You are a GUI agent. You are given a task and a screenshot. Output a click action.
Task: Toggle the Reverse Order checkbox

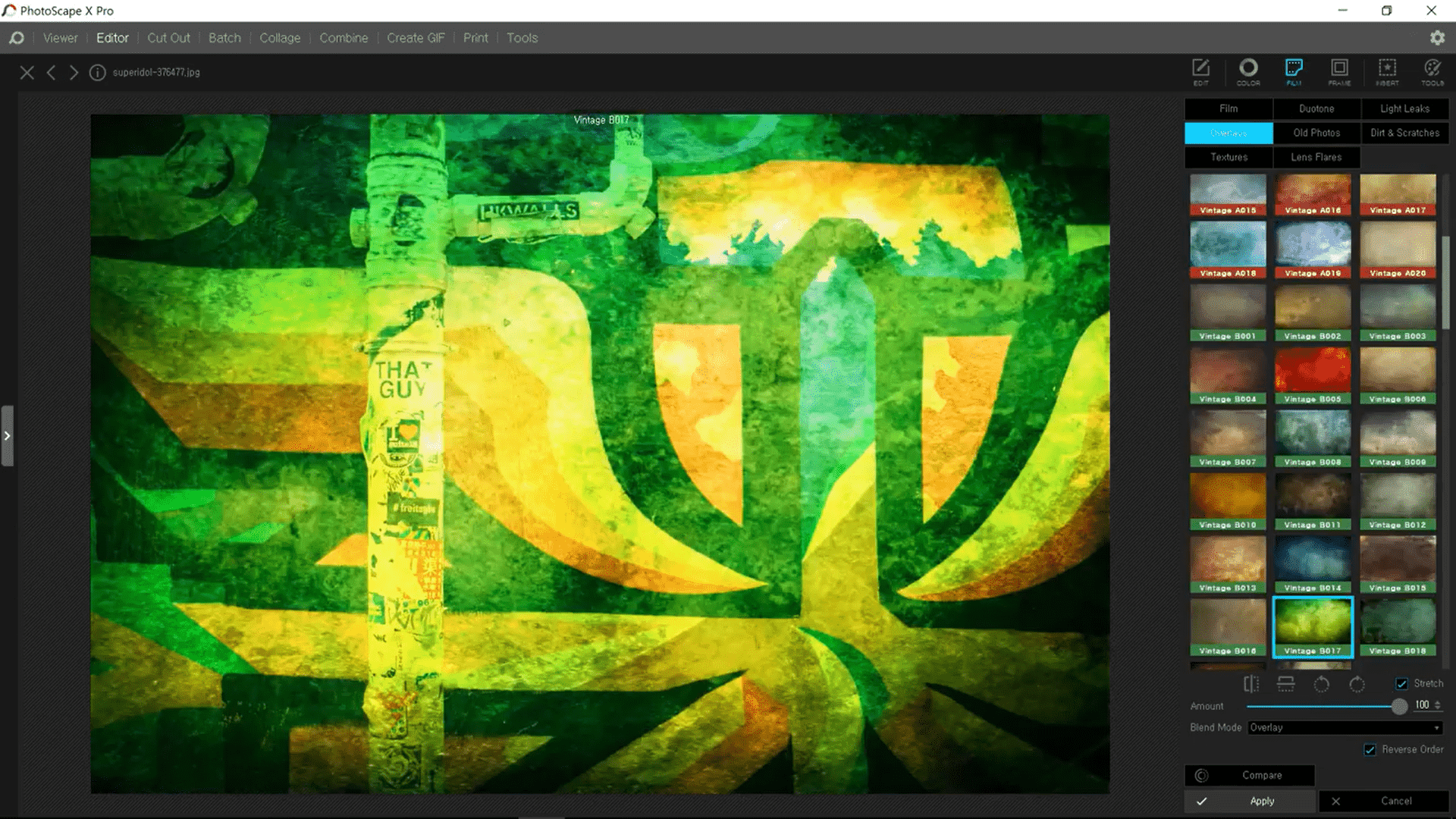[x=1370, y=750]
